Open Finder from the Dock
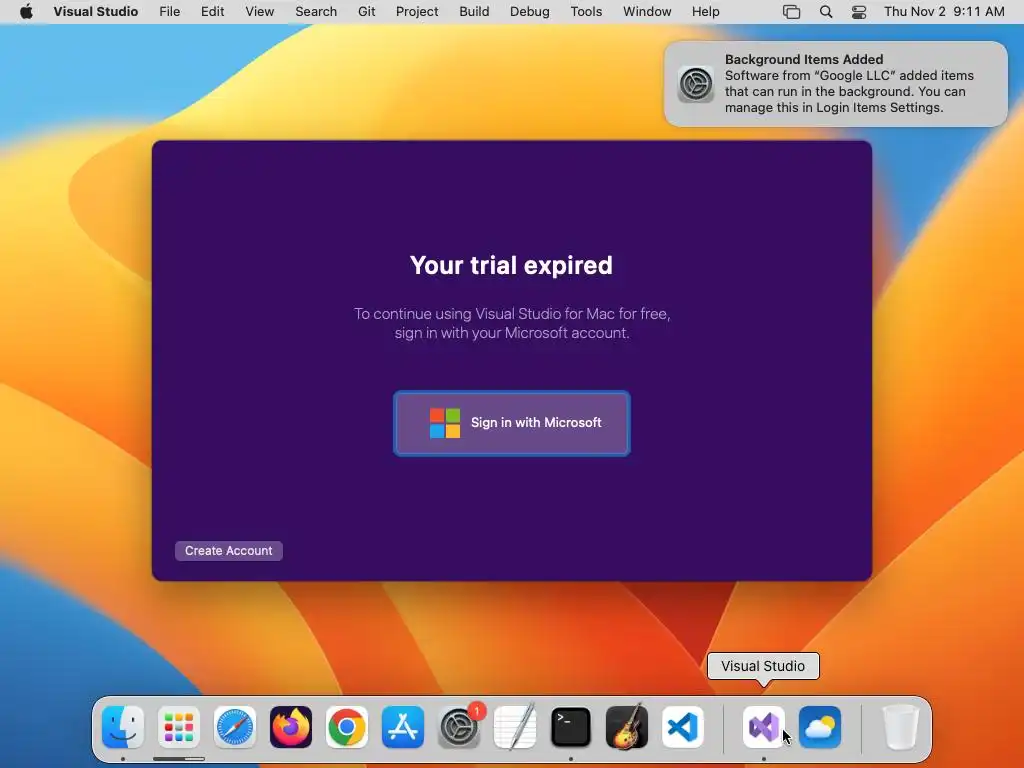Image resolution: width=1024 pixels, height=768 pixels. (123, 727)
